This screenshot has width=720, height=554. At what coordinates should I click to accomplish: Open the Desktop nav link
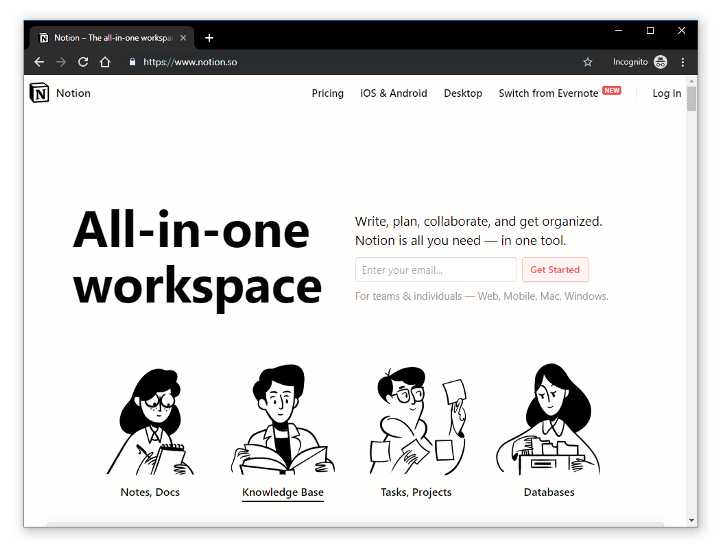tap(463, 93)
